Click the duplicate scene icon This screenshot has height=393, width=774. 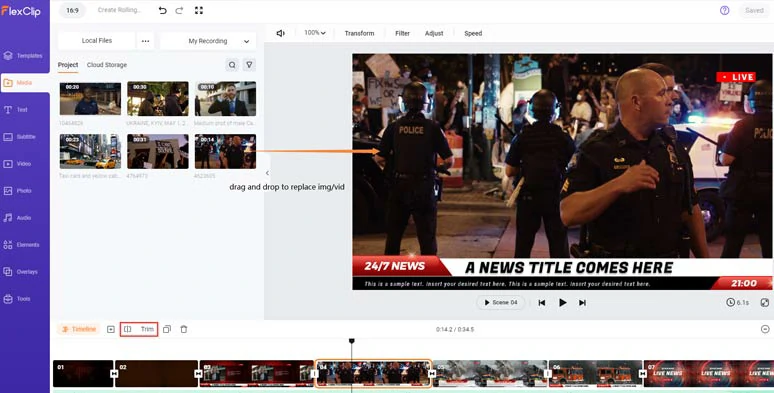[167, 329]
